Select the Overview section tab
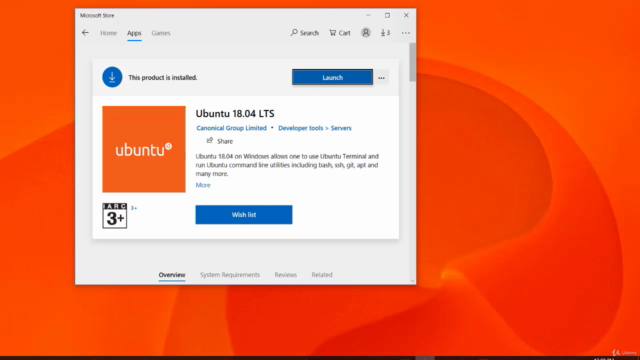Viewport: 640px width, 360px height. pyautogui.click(x=172, y=275)
